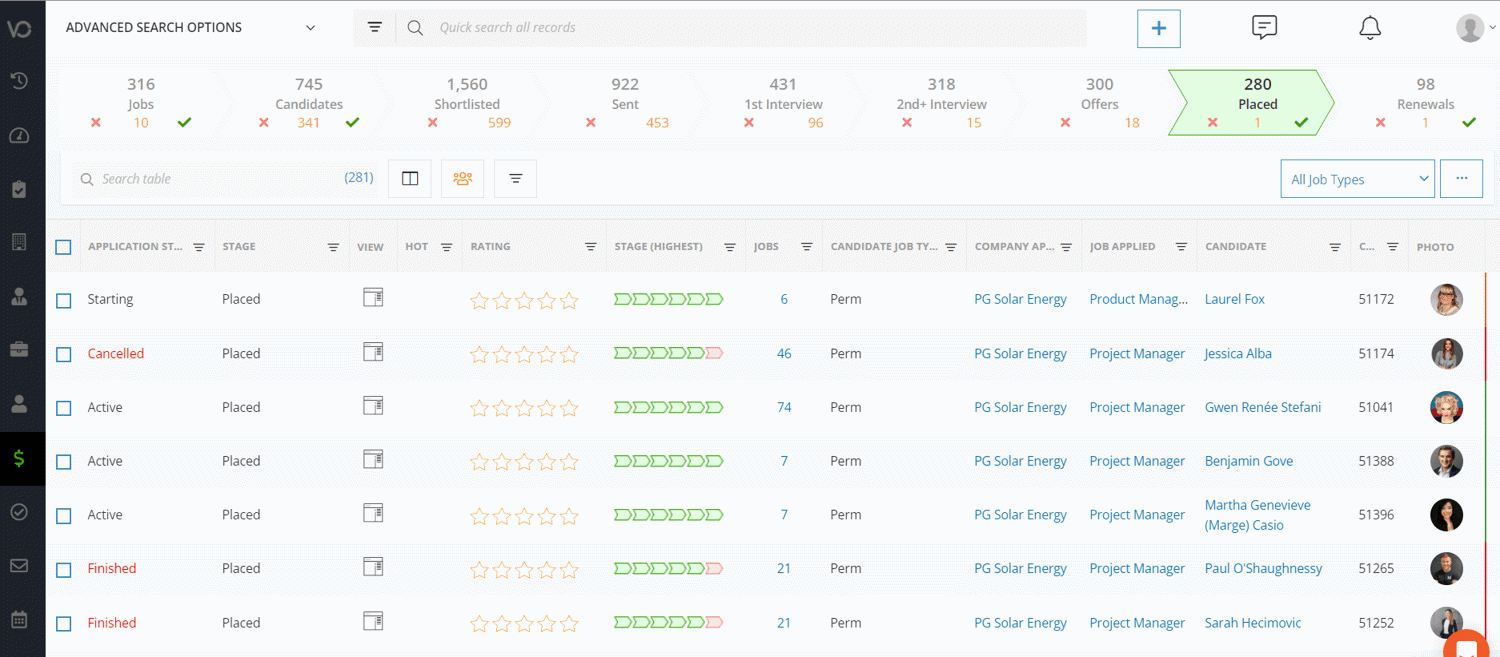Open Candidate column filter menu
Screen dimensions: 1500x657
coord(1335,247)
